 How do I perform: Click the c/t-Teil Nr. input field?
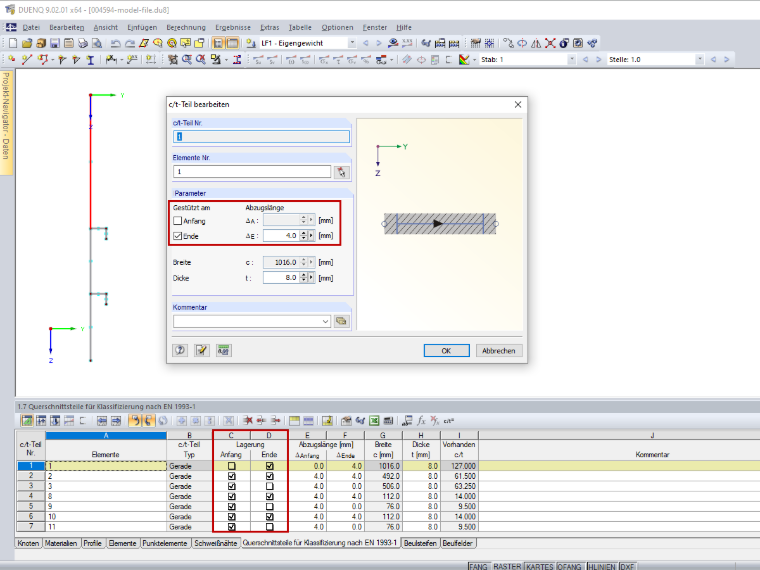261,137
